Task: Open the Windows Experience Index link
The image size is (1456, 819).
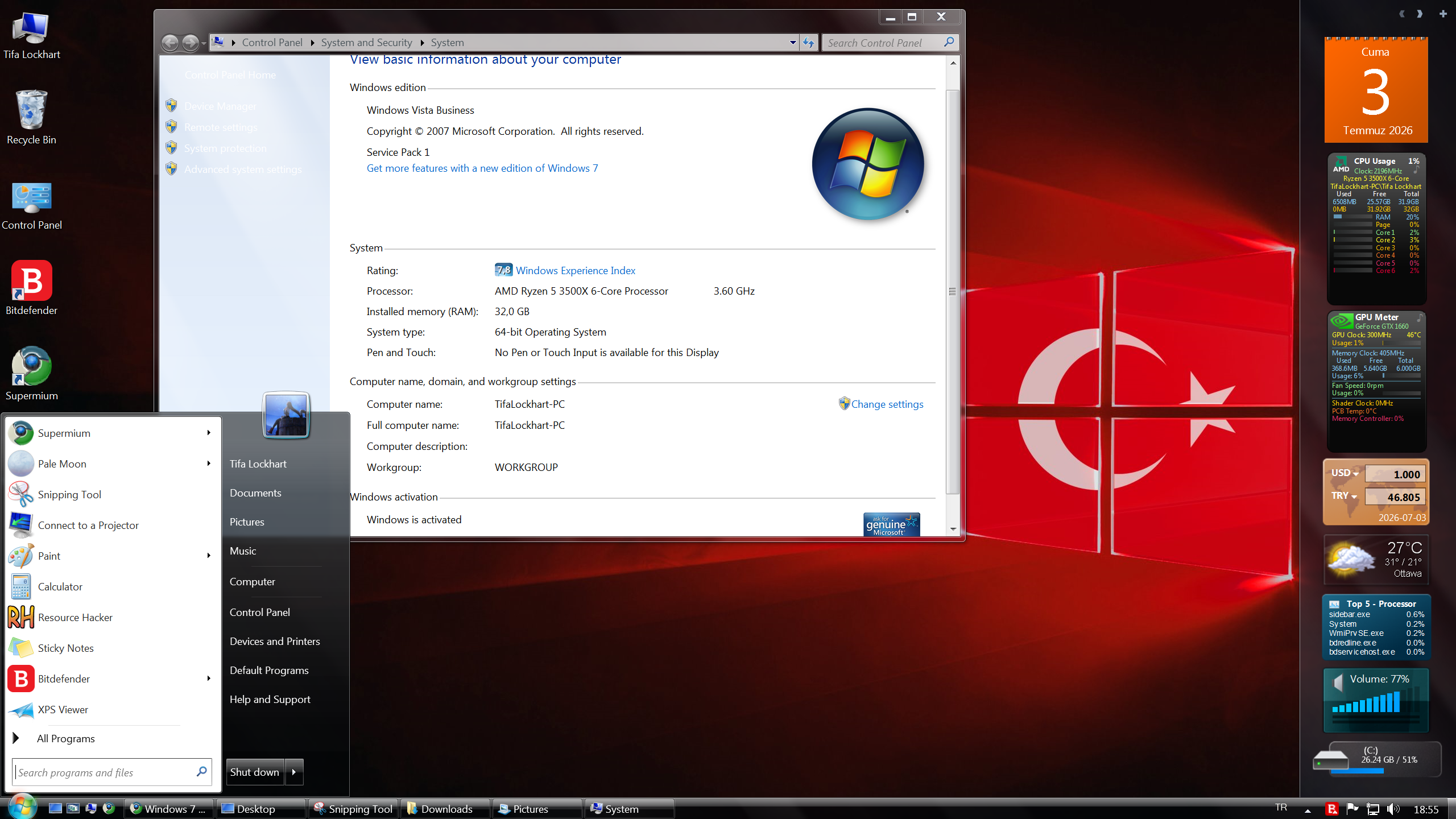Action: coord(576,270)
